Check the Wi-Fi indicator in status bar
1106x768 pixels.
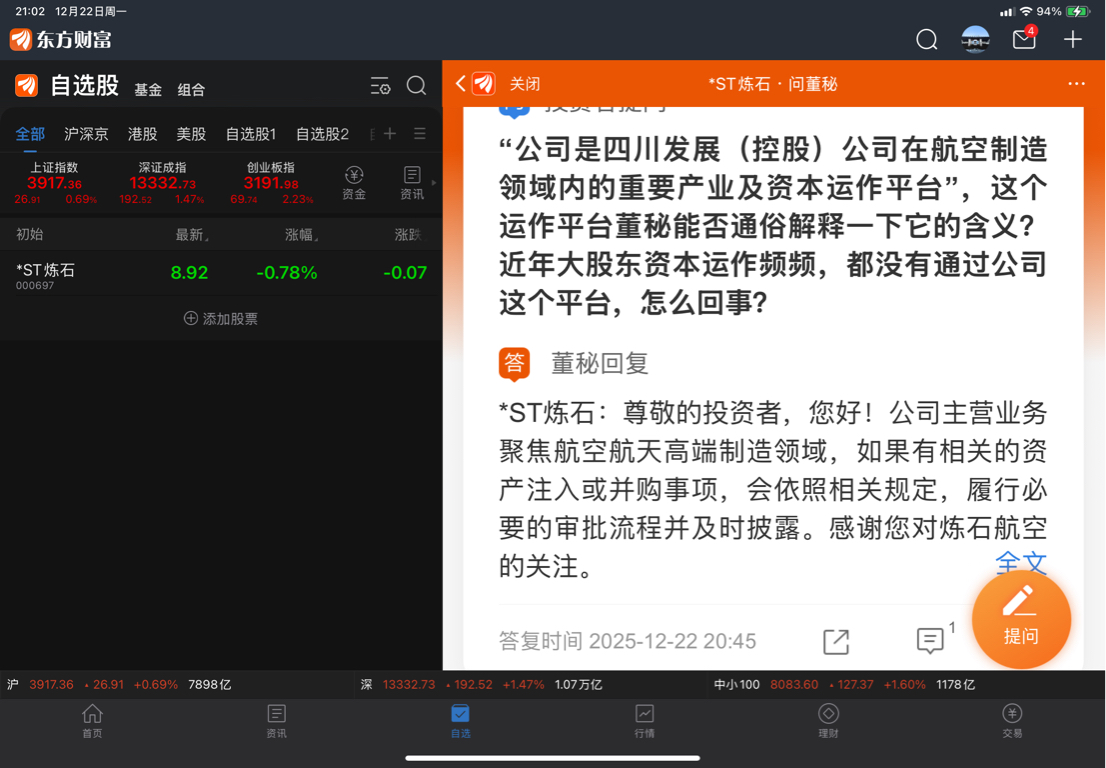click(x=1026, y=11)
